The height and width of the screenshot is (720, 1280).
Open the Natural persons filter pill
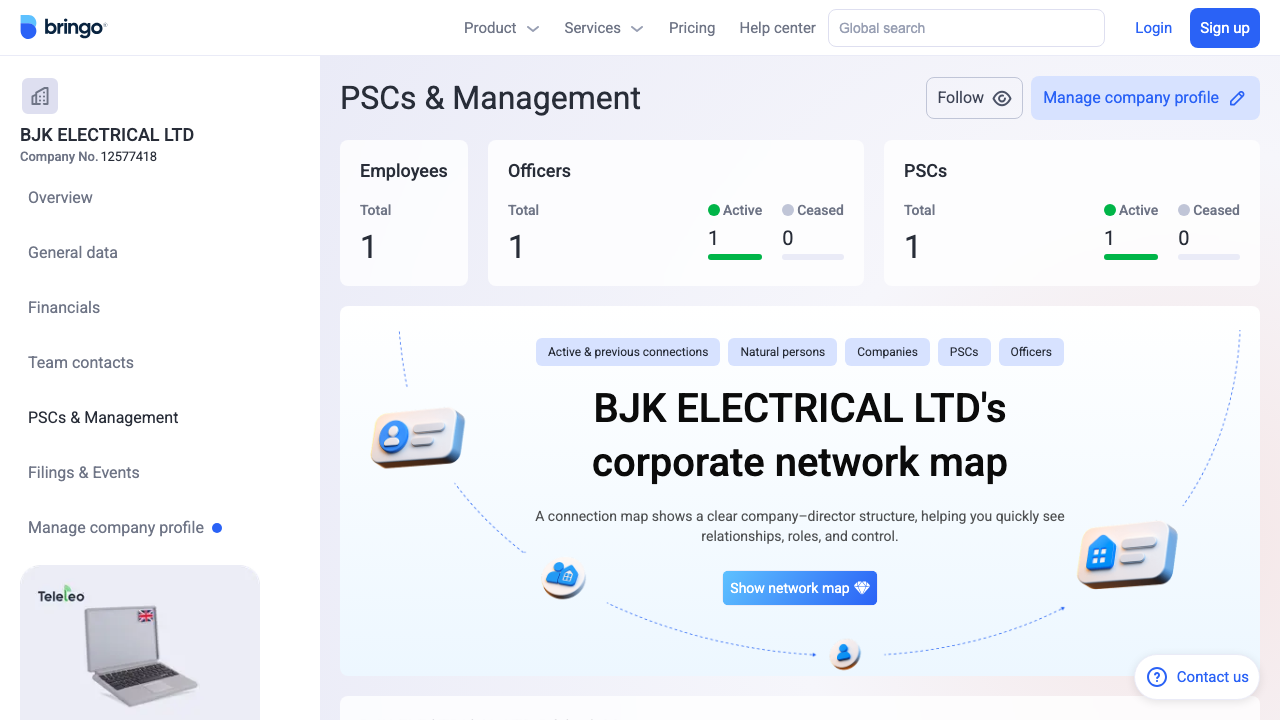pos(782,352)
